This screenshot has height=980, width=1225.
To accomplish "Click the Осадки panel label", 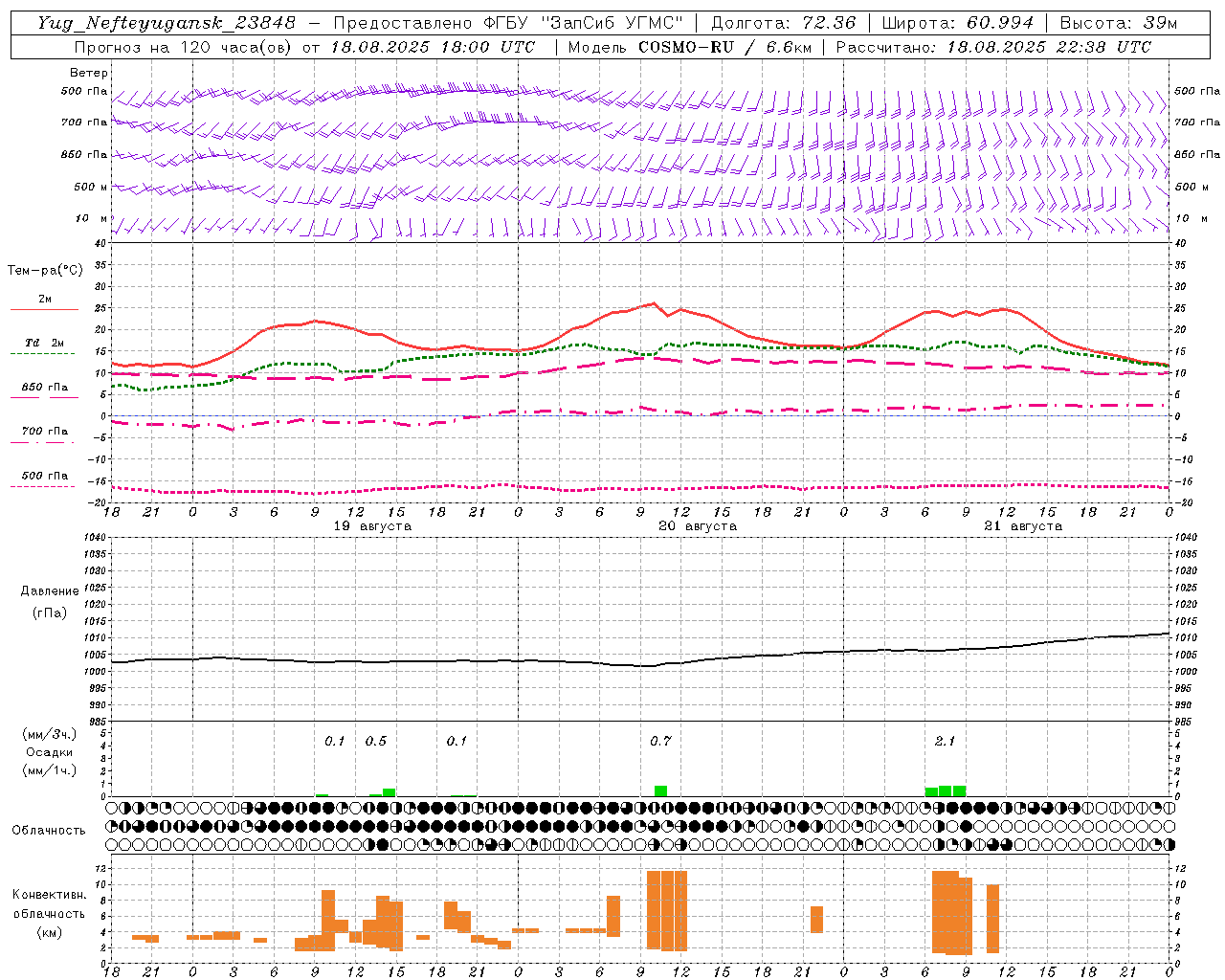I will (49, 752).
